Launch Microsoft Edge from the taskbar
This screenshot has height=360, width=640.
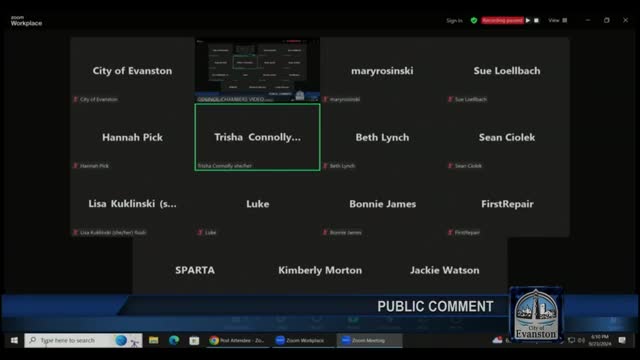pyautogui.click(x=174, y=340)
